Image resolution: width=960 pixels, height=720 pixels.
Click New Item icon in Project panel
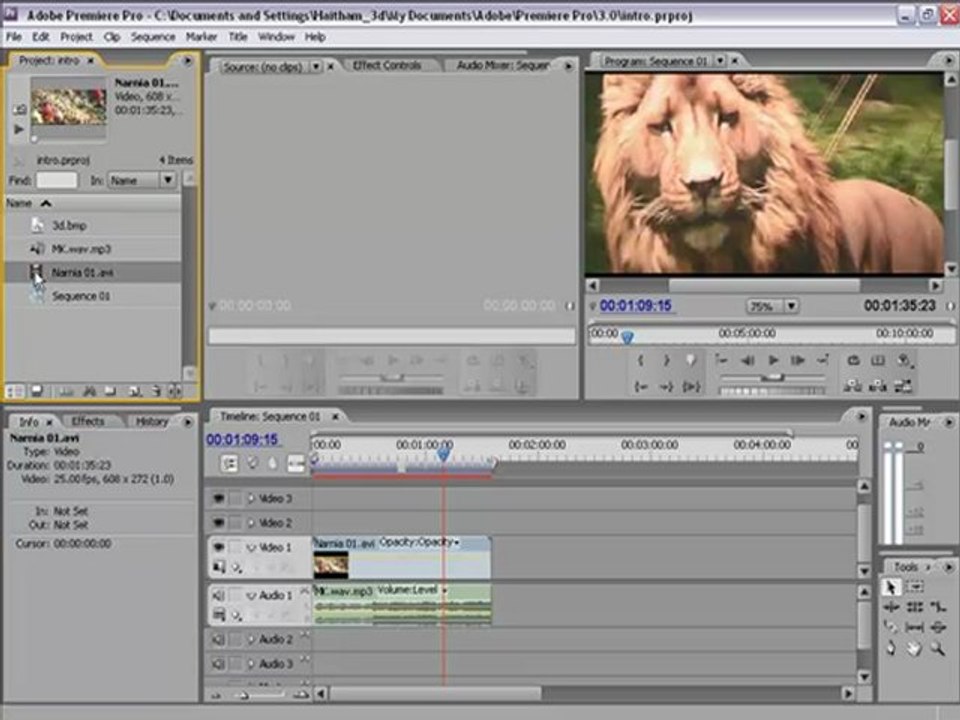click(x=134, y=391)
